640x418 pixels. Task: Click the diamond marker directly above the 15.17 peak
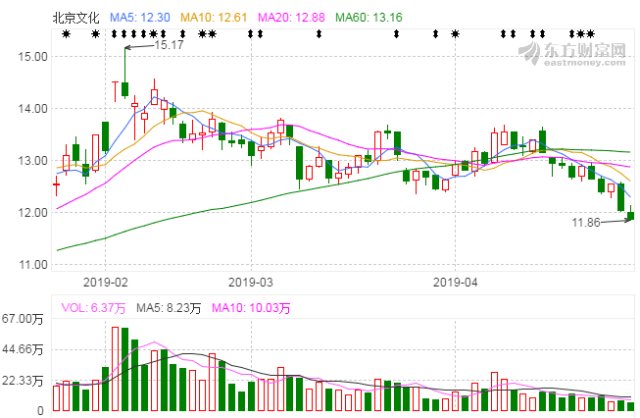(x=124, y=34)
